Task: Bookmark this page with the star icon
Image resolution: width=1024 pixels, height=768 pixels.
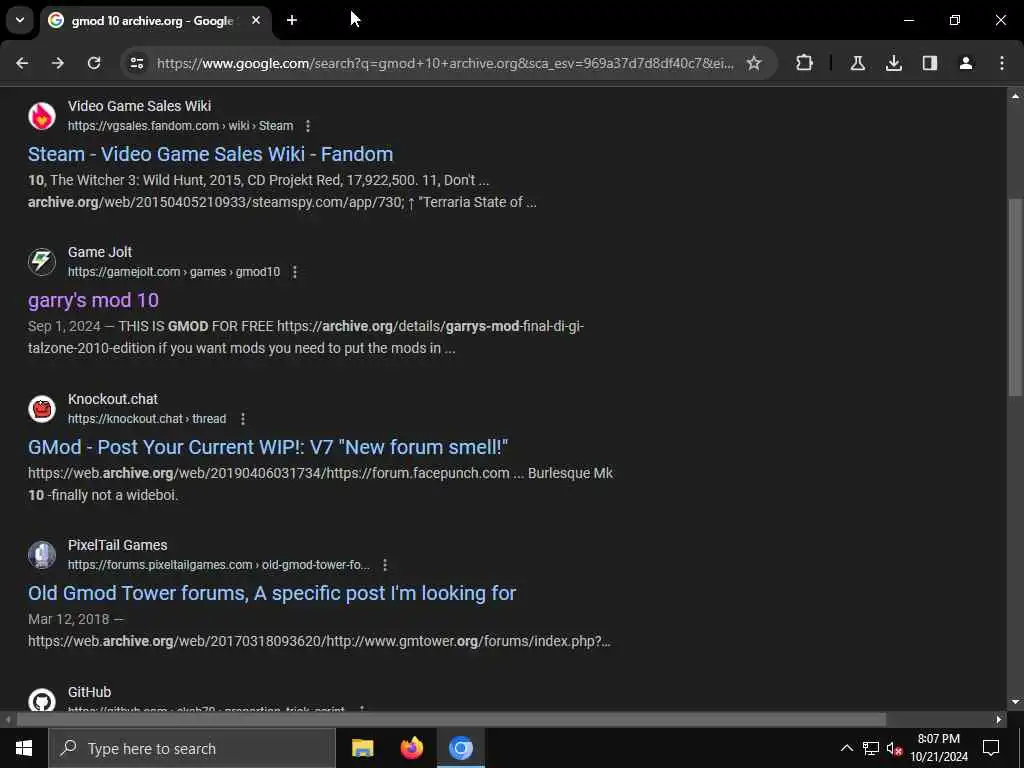Action: click(x=754, y=63)
